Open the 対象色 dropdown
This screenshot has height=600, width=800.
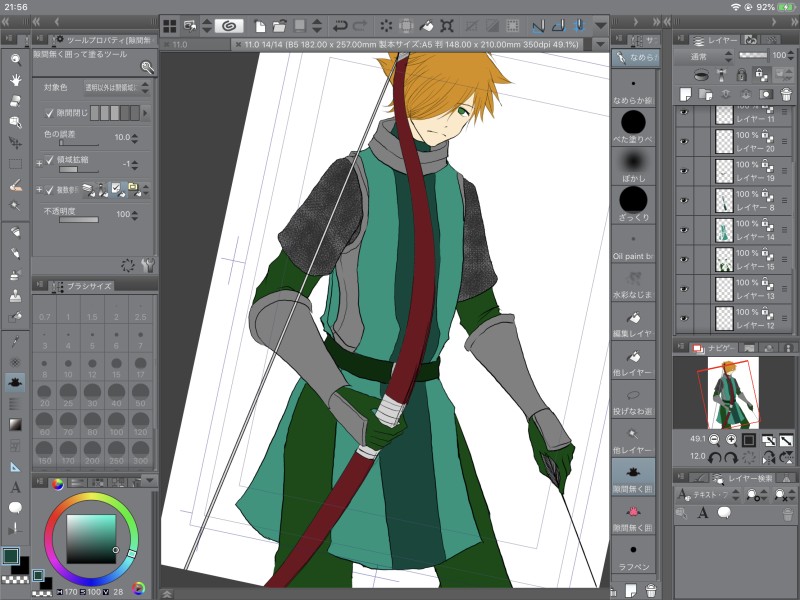tap(115, 88)
